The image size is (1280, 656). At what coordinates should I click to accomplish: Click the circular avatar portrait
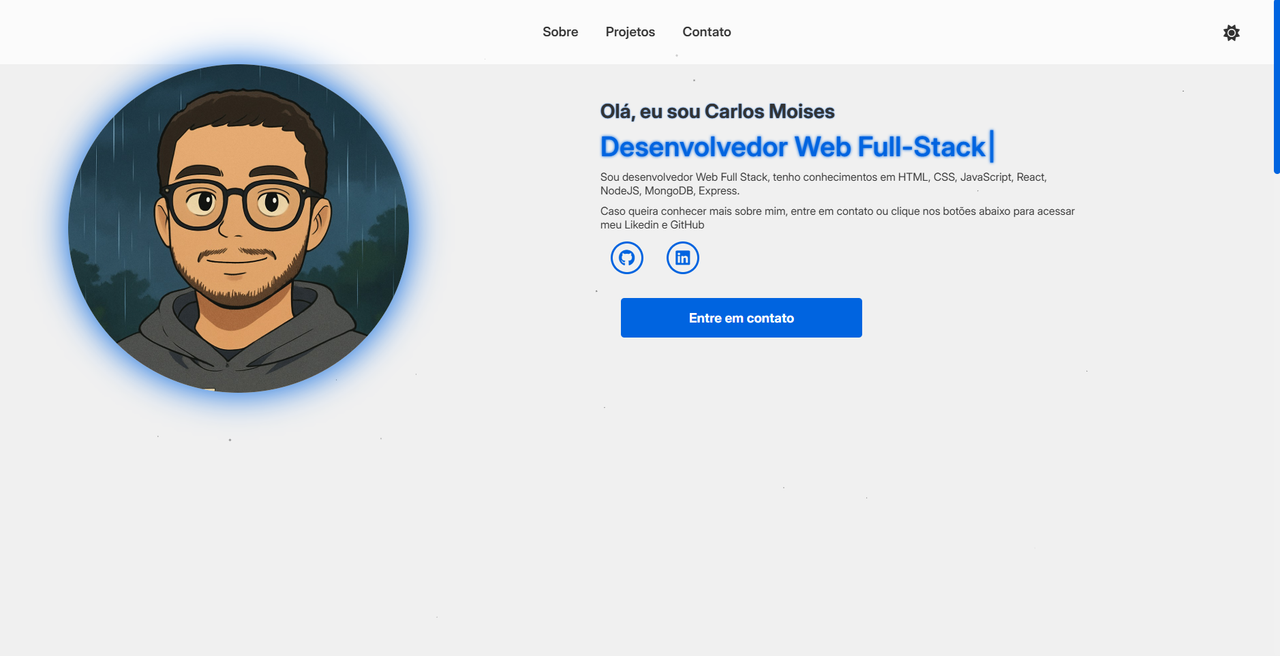click(x=238, y=228)
